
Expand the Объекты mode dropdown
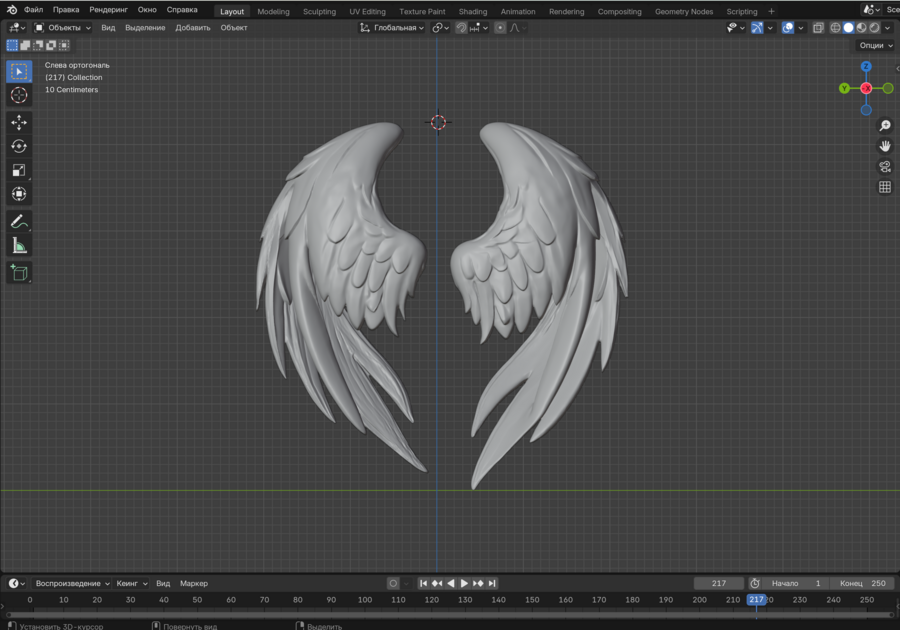coord(63,28)
